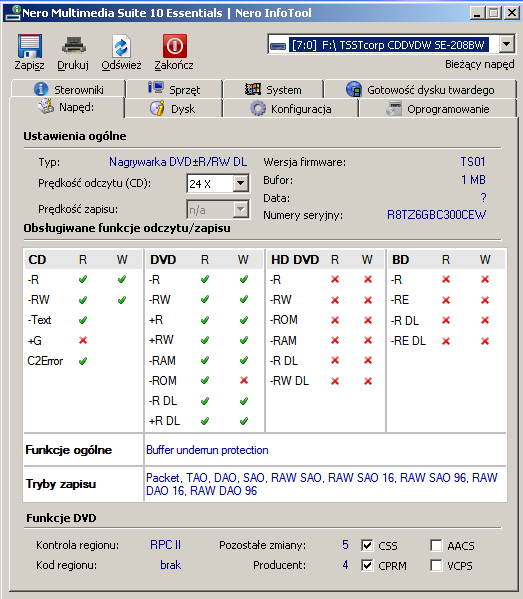Click the BD -RE DL write red cross
Viewport: 523px width, 599px height.
(x=485, y=341)
